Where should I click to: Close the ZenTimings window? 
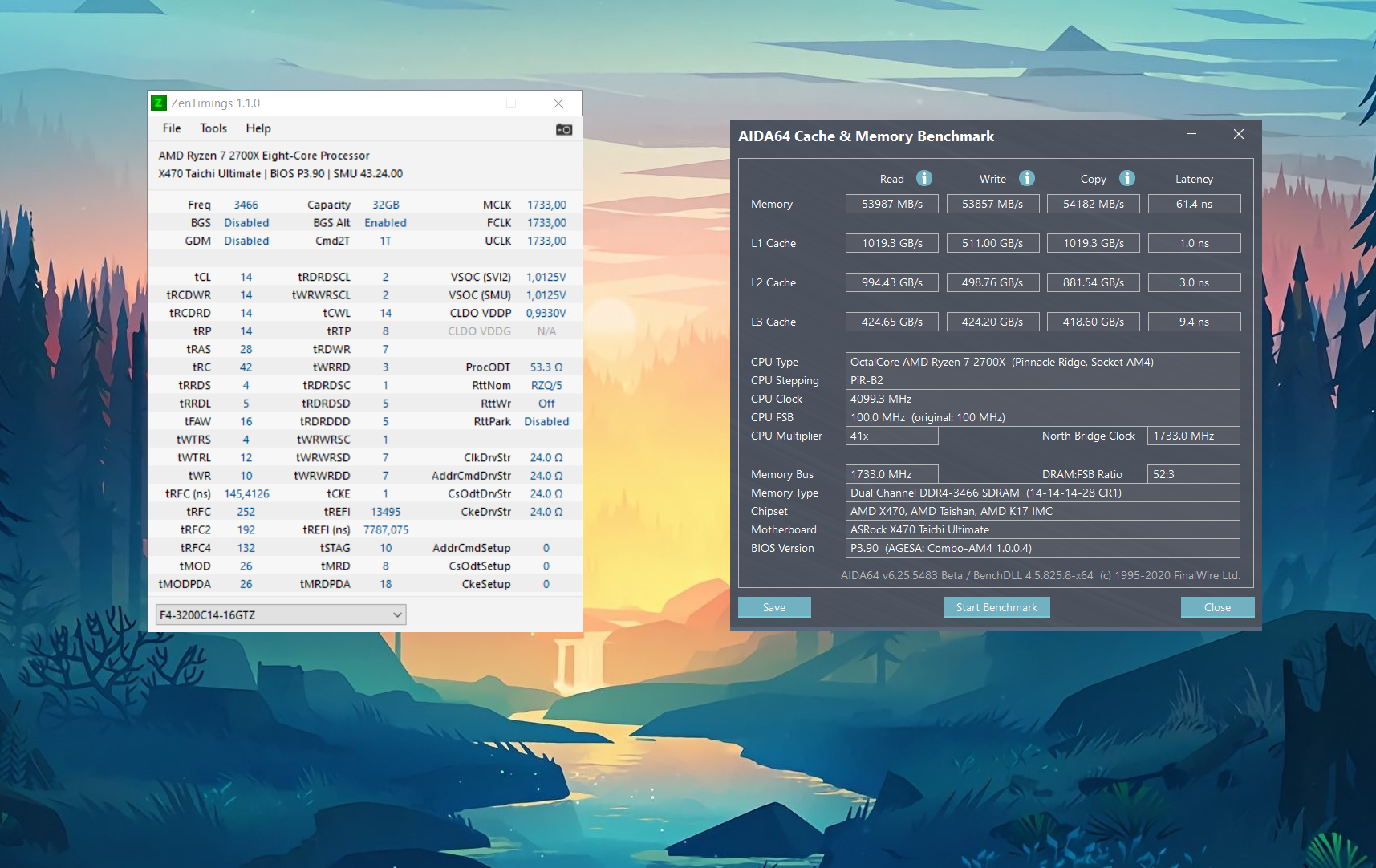click(x=558, y=103)
